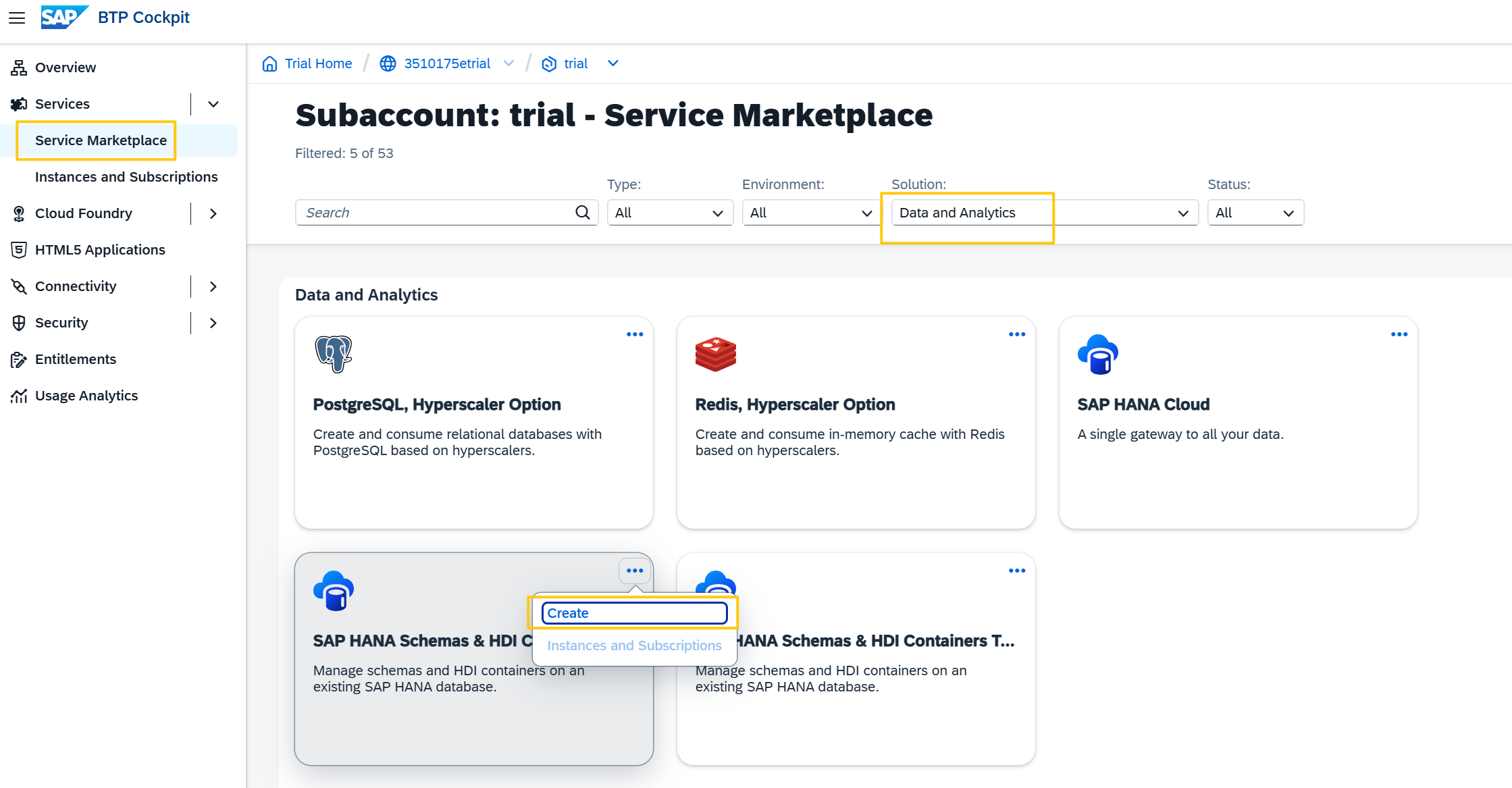The width and height of the screenshot is (1512, 788).
Task: Click the Data and Analytics section heading
Action: [x=367, y=295]
